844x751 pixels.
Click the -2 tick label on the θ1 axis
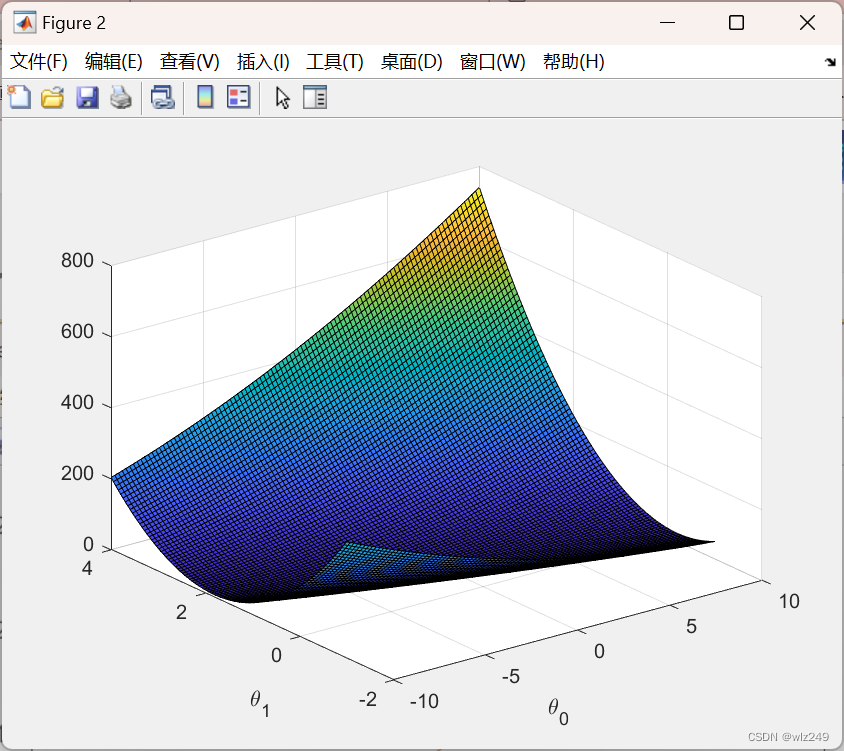coord(368,699)
